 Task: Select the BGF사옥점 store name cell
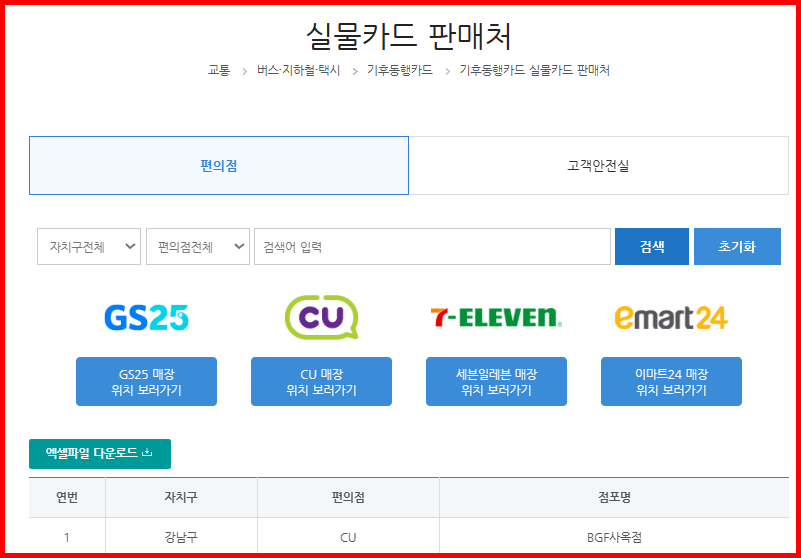[x=614, y=538]
